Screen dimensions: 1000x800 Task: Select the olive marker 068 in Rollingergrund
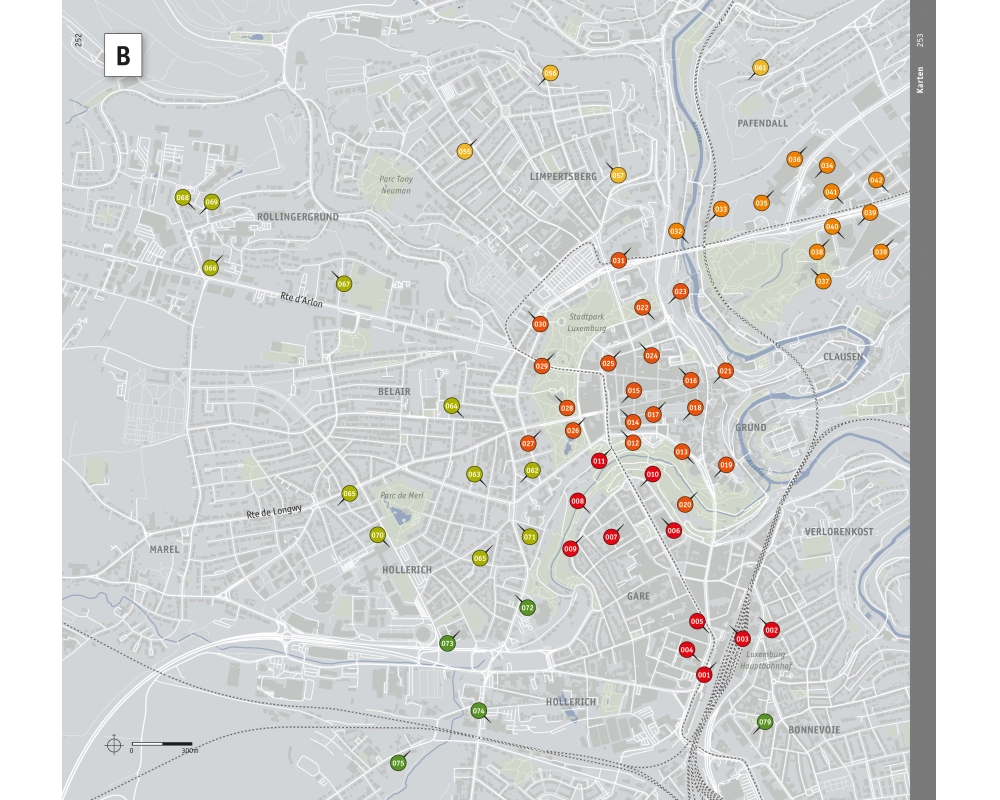pyautogui.click(x=183, y=198)
